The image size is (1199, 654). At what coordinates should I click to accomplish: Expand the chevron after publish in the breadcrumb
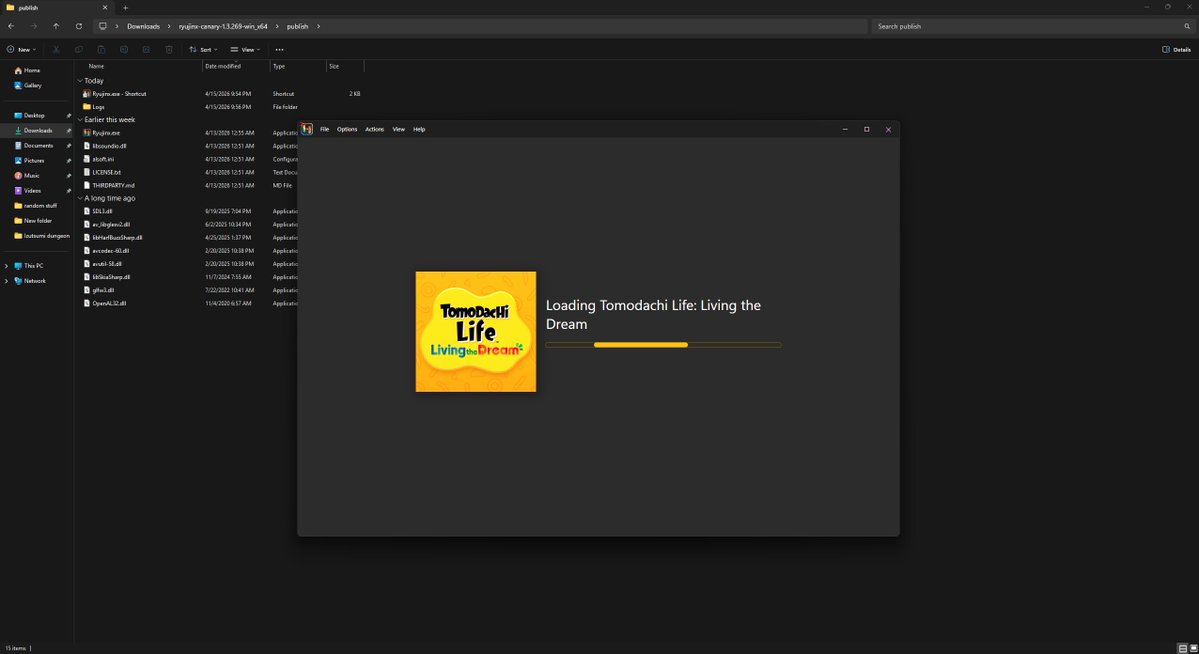[319, 26]
